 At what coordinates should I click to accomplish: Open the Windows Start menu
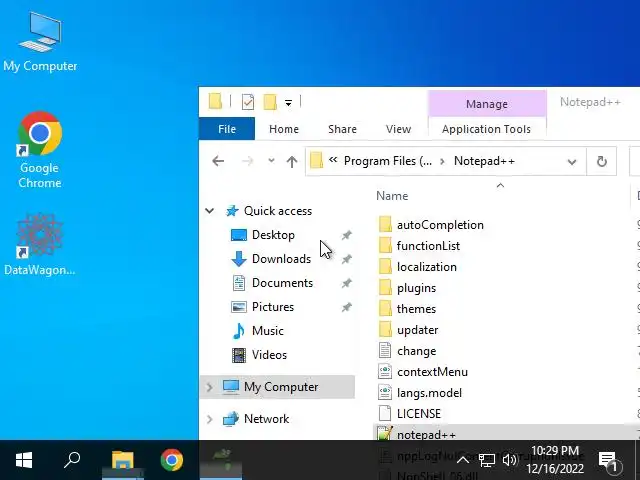point(24,460)
